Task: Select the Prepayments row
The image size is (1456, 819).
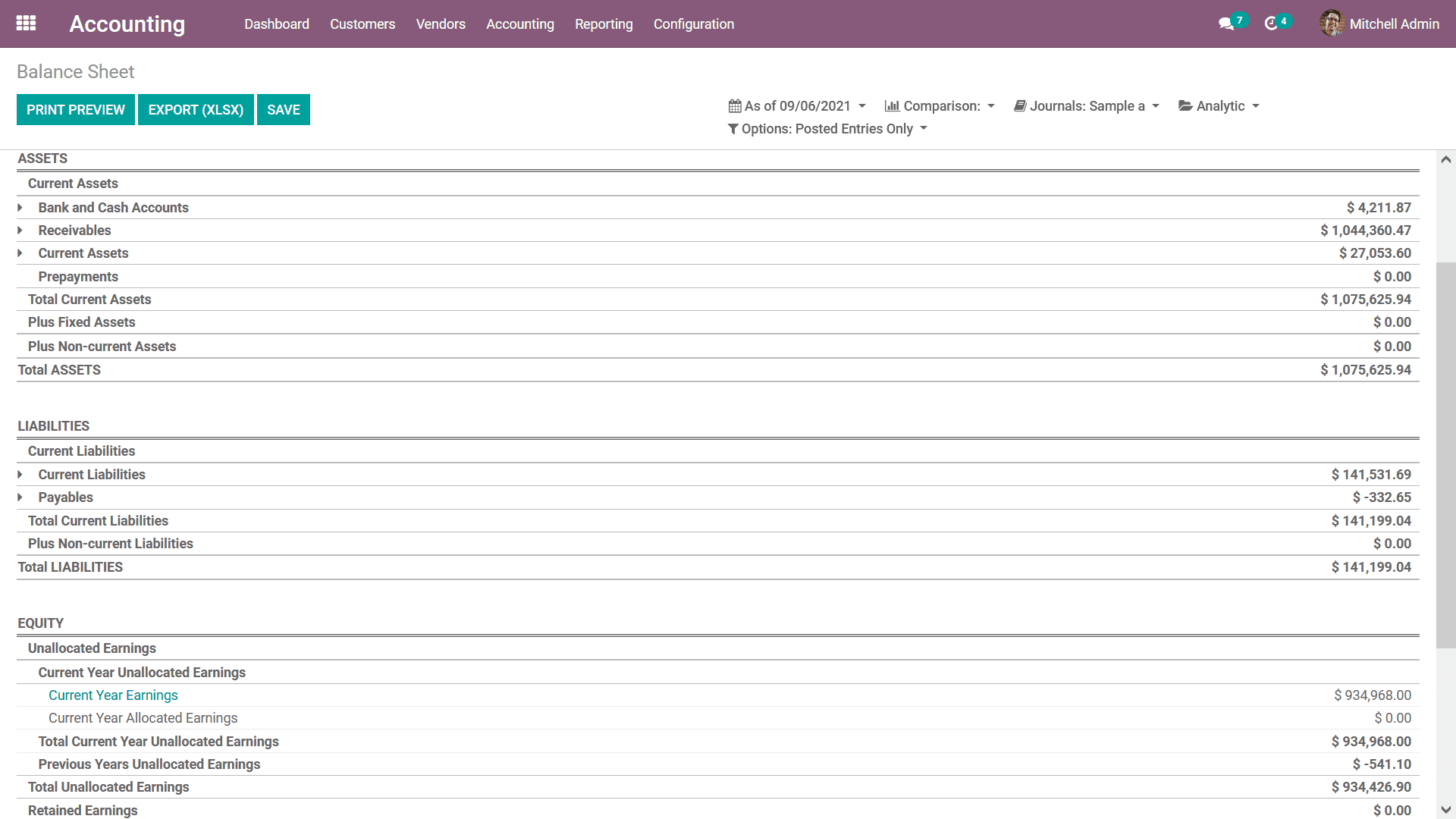Action: [718, 277]
